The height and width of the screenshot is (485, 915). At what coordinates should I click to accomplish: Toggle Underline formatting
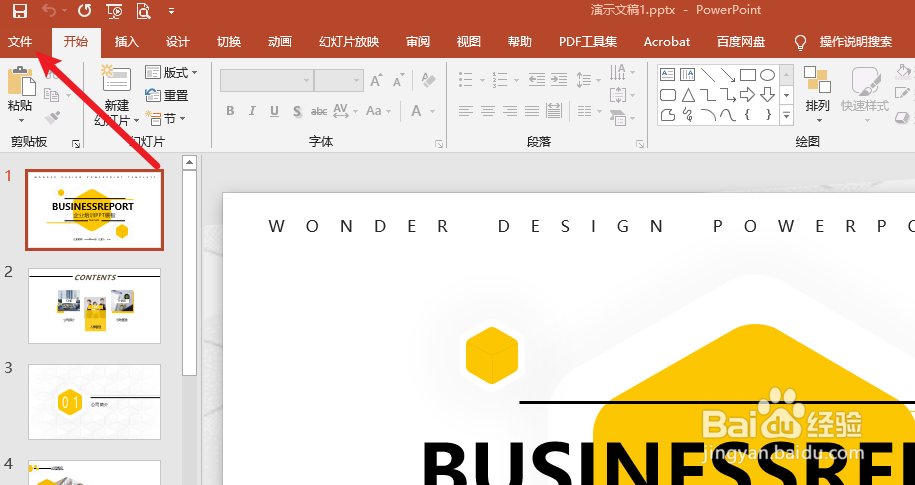tap(274, 111)
